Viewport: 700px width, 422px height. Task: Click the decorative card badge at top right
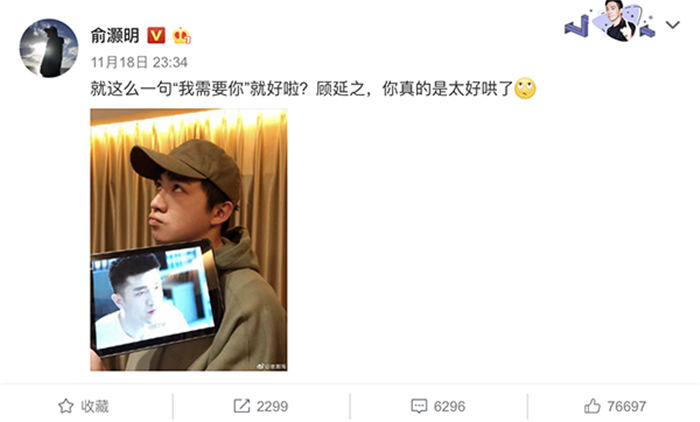tap(610, 21)
